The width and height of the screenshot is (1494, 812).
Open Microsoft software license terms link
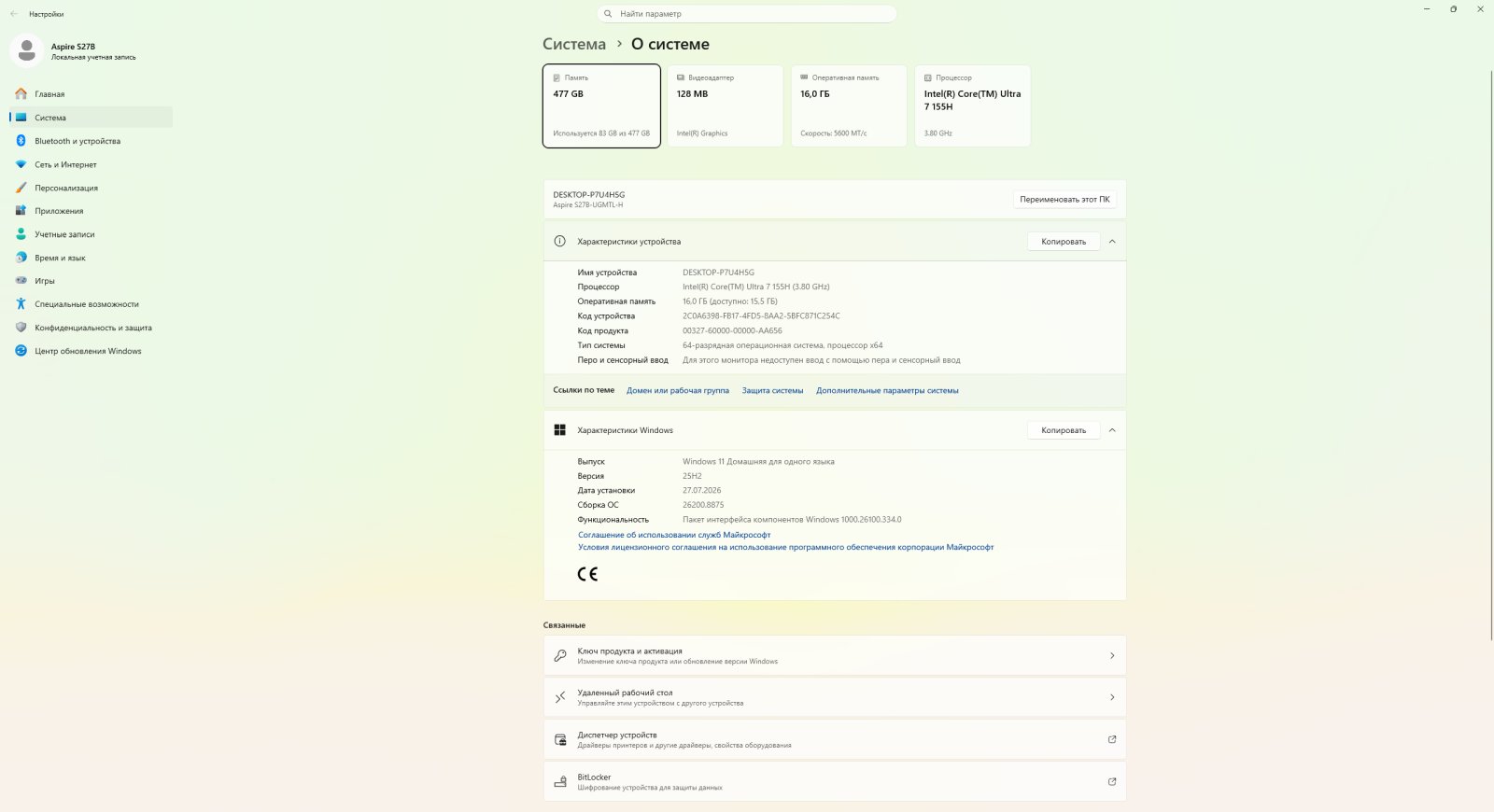coord(786,548)
